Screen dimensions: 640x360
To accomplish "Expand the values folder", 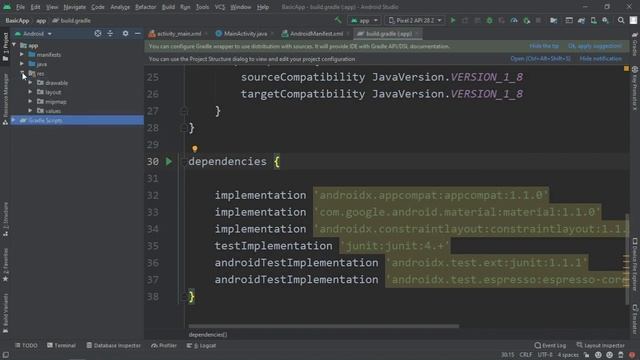I will click(30, 111).
